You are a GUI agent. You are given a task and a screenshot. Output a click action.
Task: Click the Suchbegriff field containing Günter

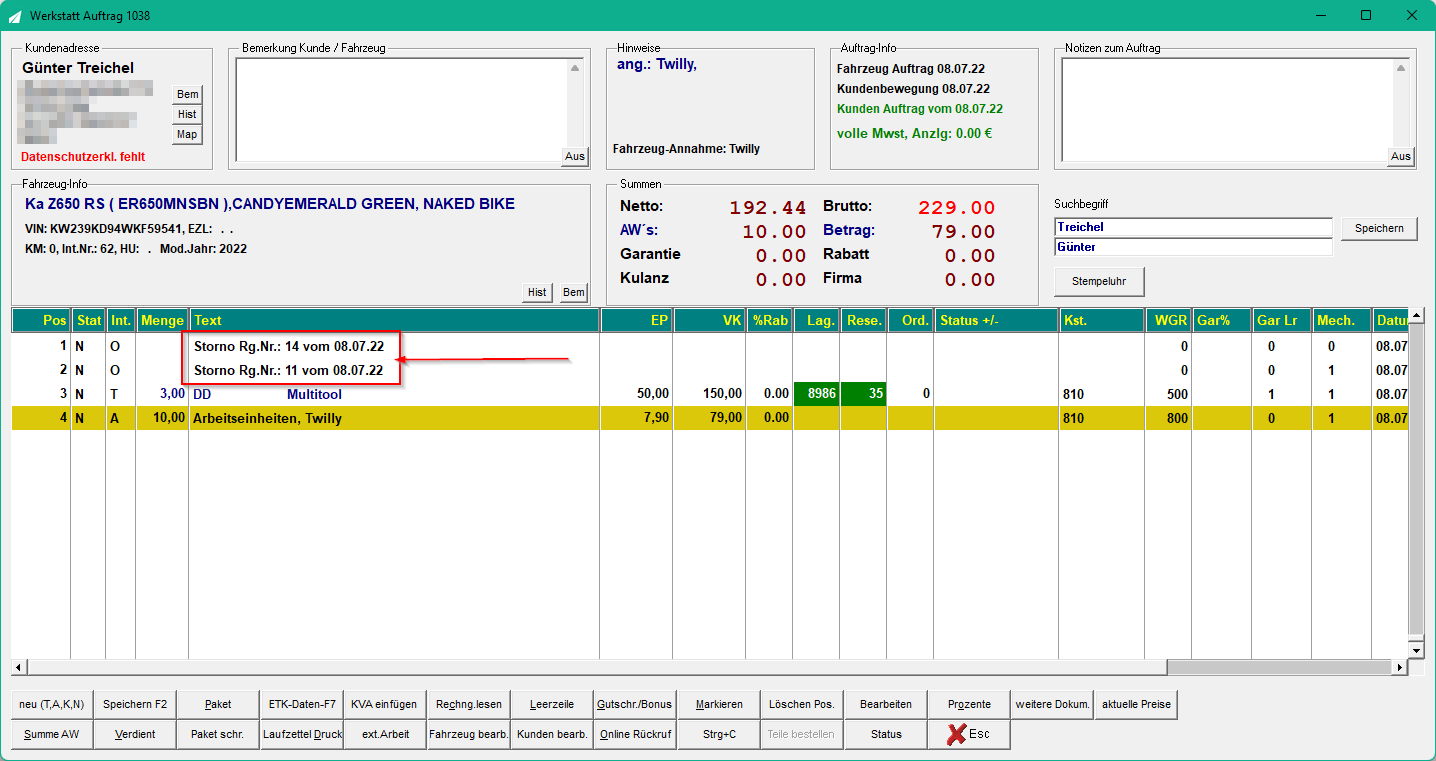[x=1193, y=247]
